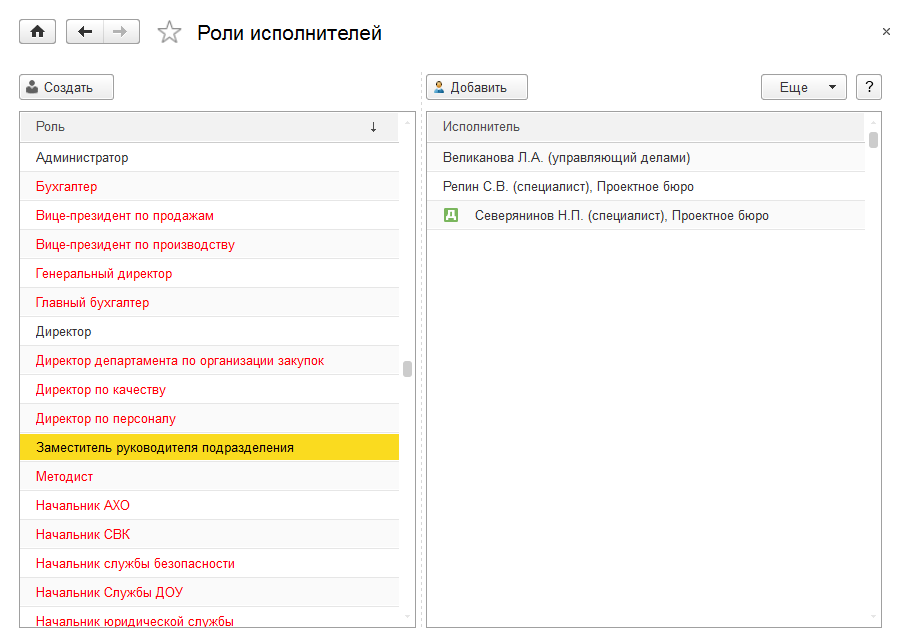Select Директор по качеству in list
This screenshot has width=908, height=642.
click(x=101, y=389)
